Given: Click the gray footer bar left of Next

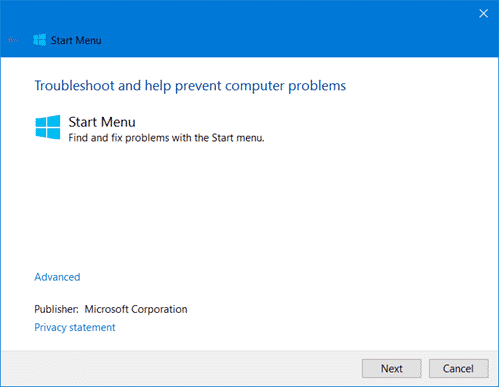Looking at the screenshot, I should 180,369.
